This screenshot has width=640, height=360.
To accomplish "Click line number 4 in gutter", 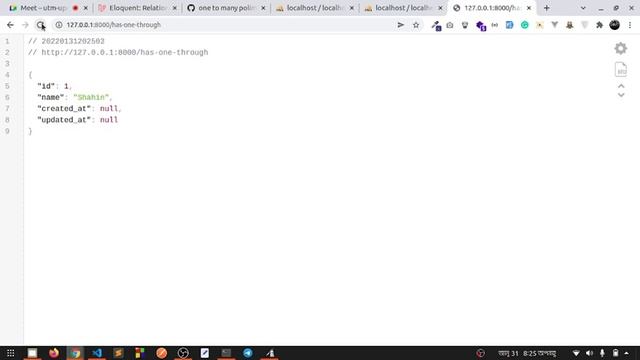I will click(x=7, y=75).
